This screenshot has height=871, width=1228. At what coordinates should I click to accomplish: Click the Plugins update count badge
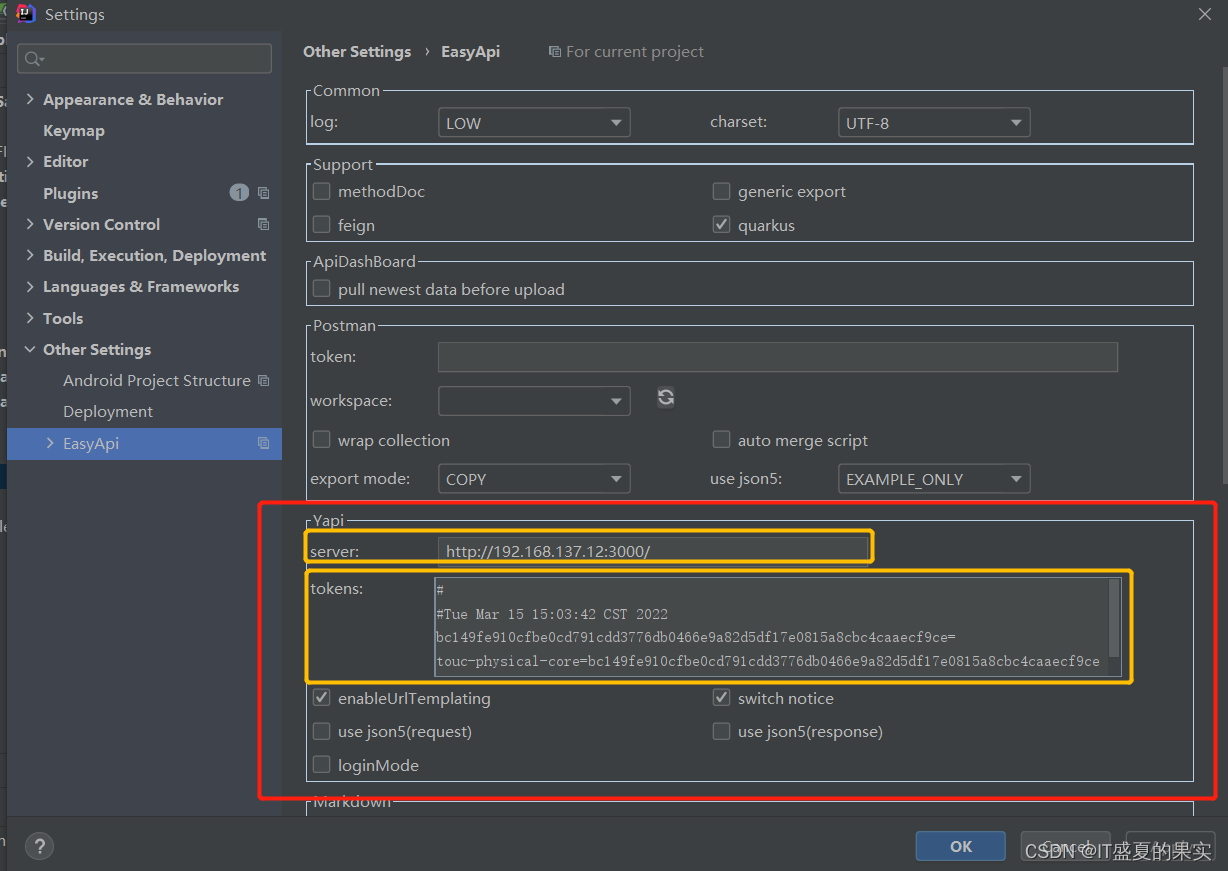[x=239, y=193]
